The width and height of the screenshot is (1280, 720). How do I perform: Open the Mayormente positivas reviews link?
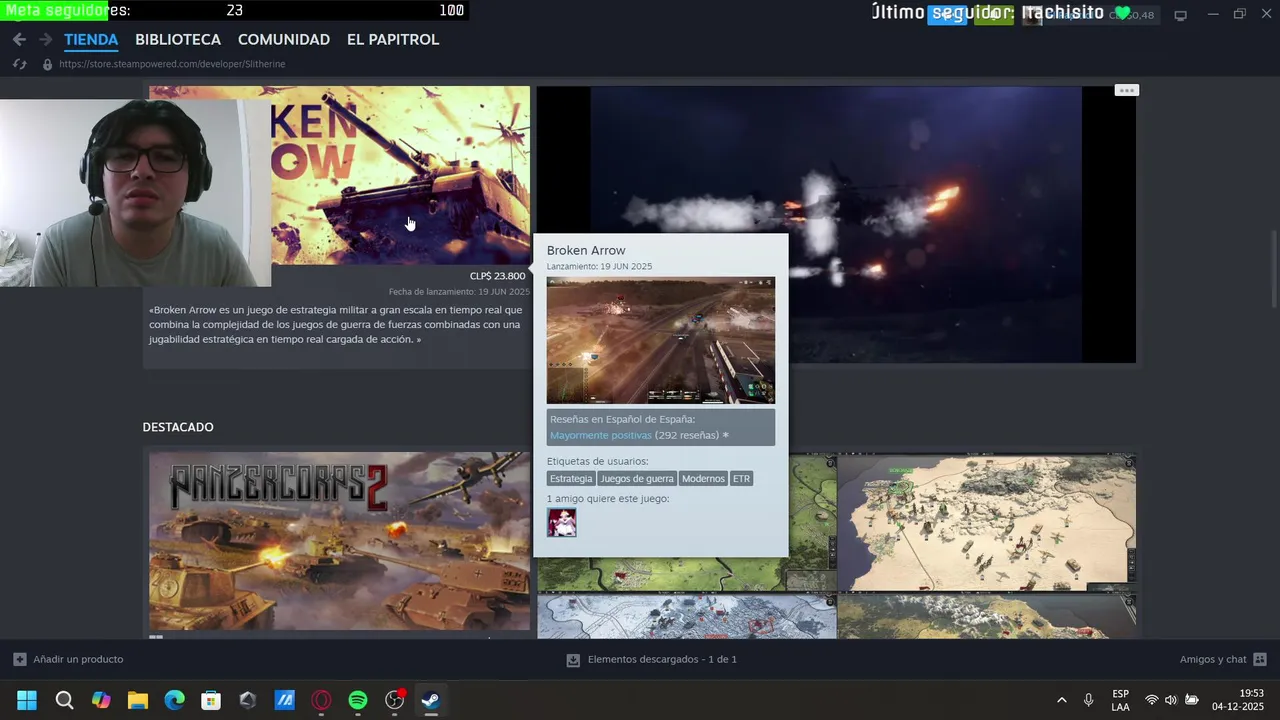600,435
